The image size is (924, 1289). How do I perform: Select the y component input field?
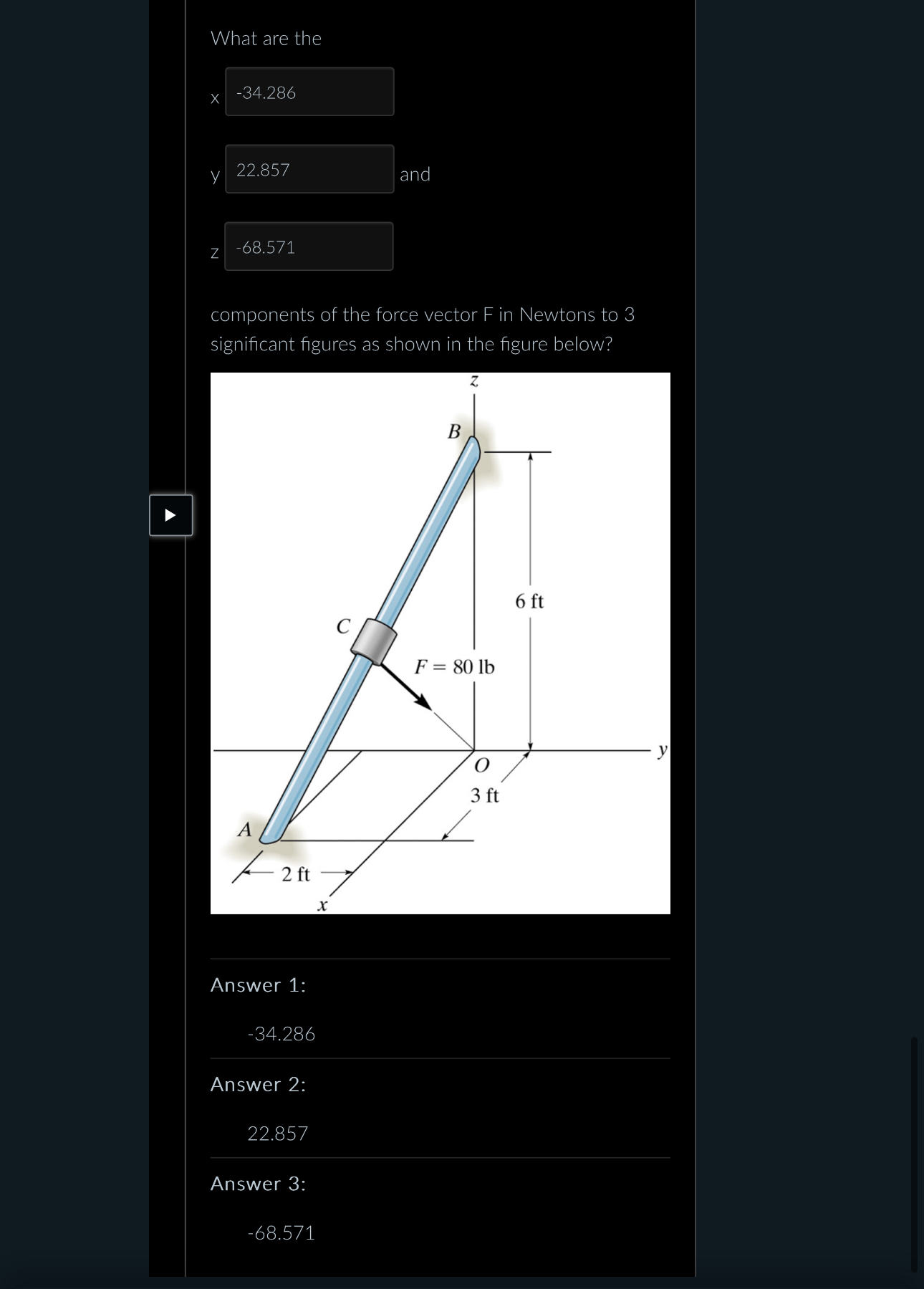pyautogui.click(x=309, y=170)
